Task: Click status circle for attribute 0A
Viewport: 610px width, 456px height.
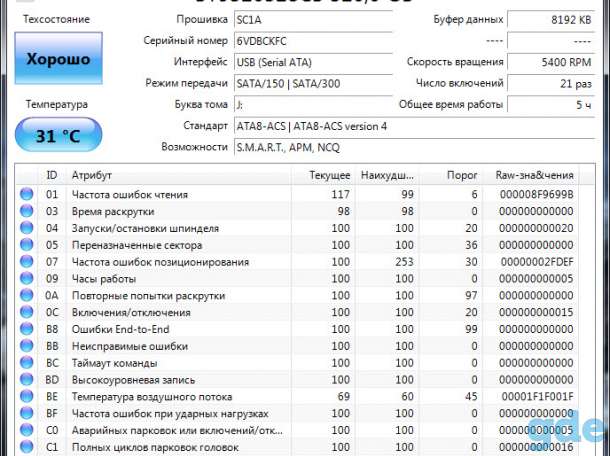Action: click(x=26, y=295)
